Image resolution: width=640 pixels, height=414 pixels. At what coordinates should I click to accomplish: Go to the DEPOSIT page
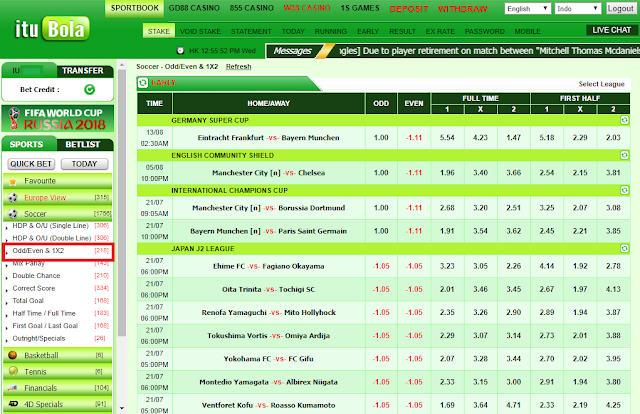point(409,9)
